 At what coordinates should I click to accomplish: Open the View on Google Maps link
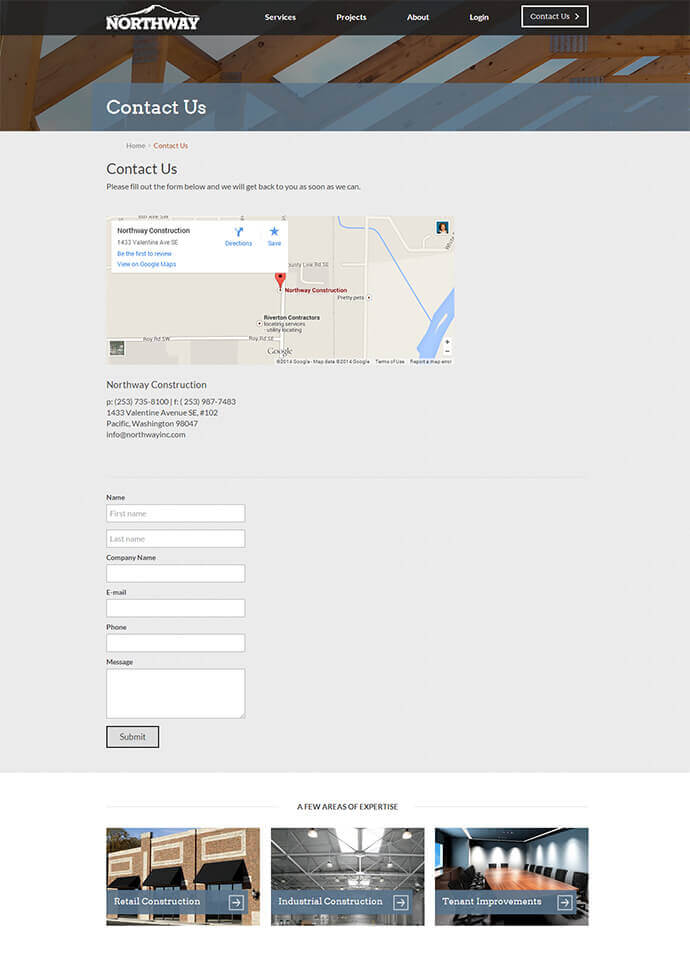pyautogui.click(x=146, y=264)
